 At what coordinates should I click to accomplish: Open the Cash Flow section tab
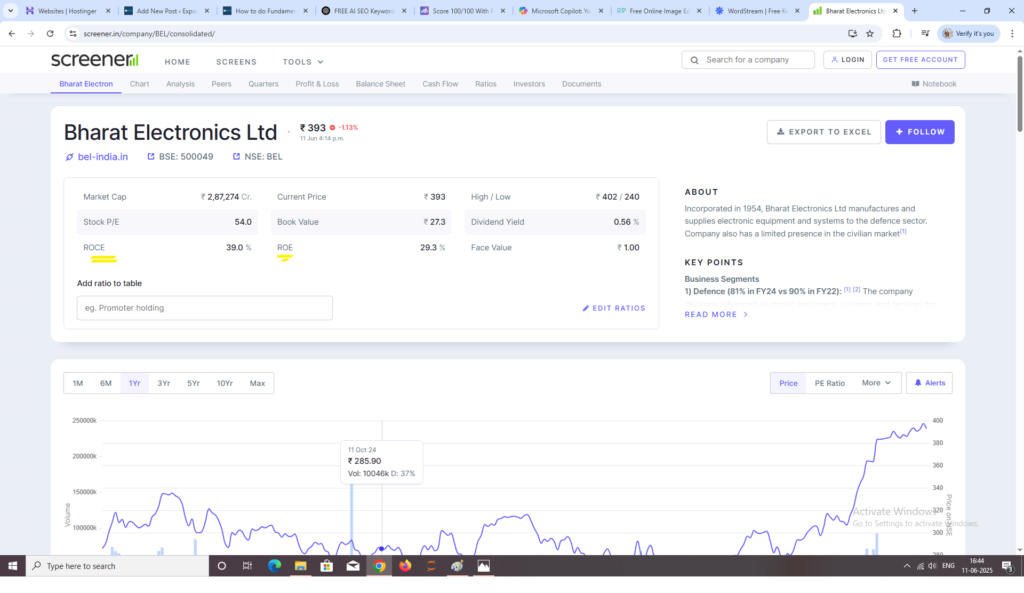pos(440,84)
